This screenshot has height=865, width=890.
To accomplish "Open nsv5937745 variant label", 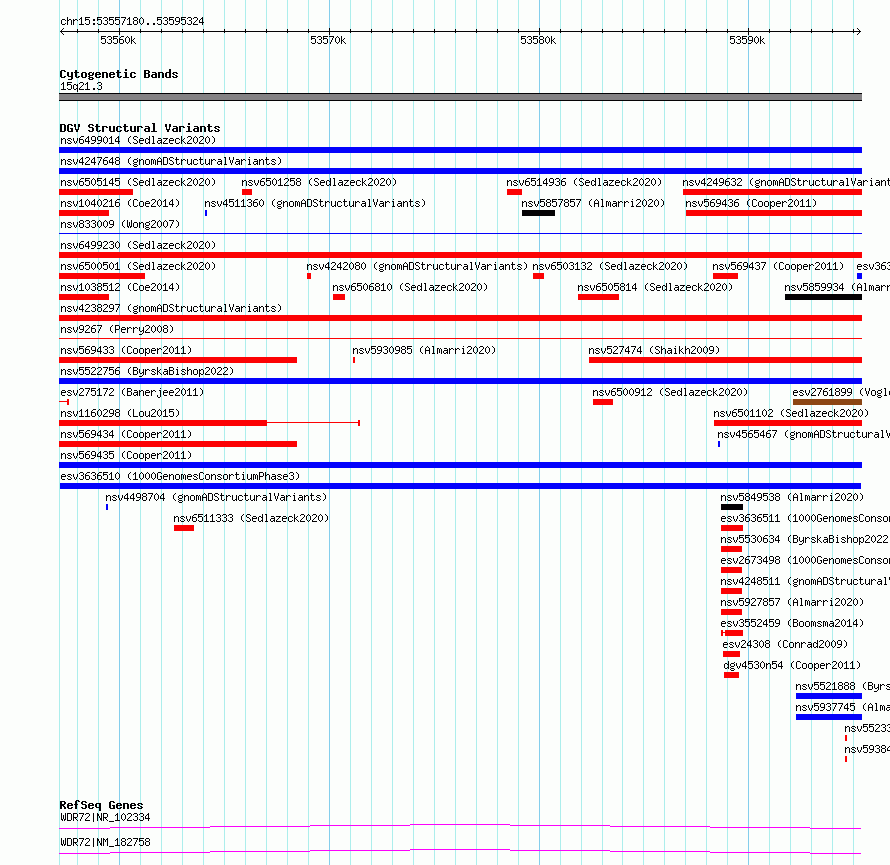I will (842, 707).
